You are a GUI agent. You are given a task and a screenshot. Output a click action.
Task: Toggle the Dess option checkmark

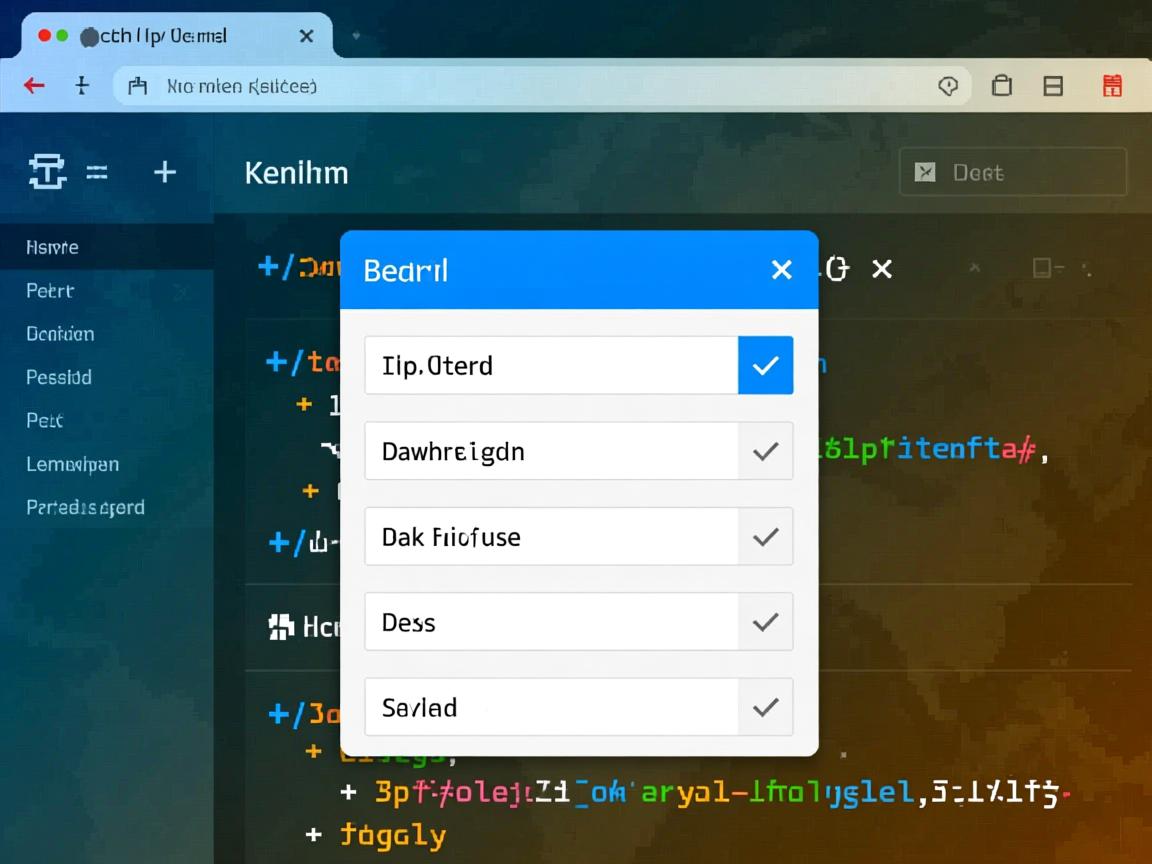[x=765, y=622]
